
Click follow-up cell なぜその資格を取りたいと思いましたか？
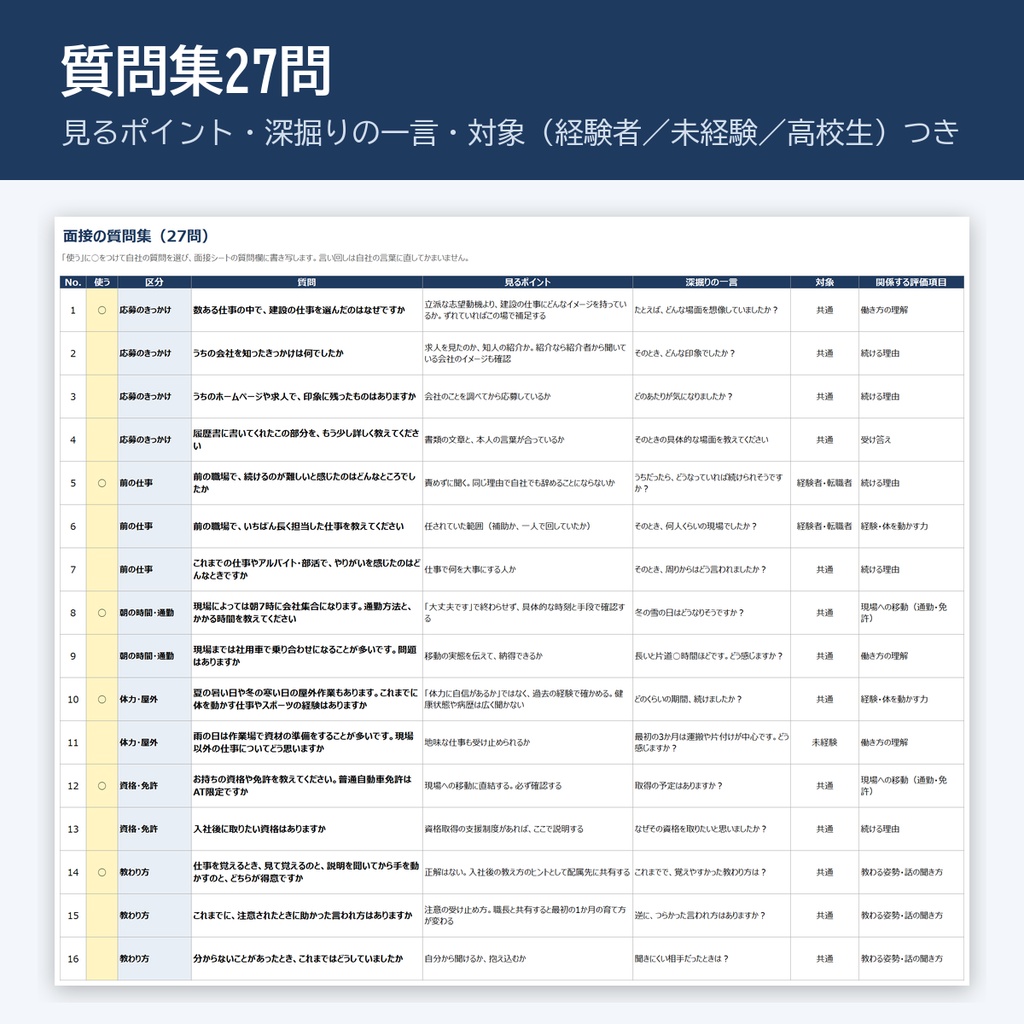click(x=711, y=829)
